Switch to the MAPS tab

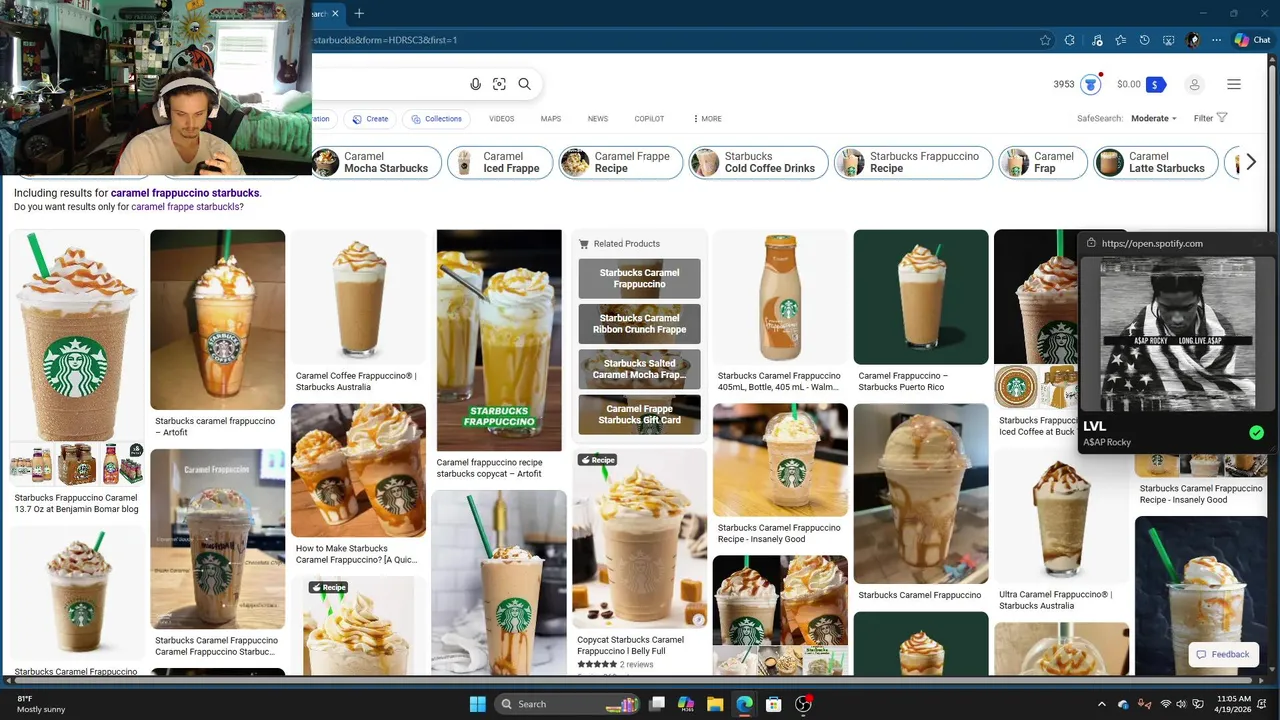(x=551, y=118)
